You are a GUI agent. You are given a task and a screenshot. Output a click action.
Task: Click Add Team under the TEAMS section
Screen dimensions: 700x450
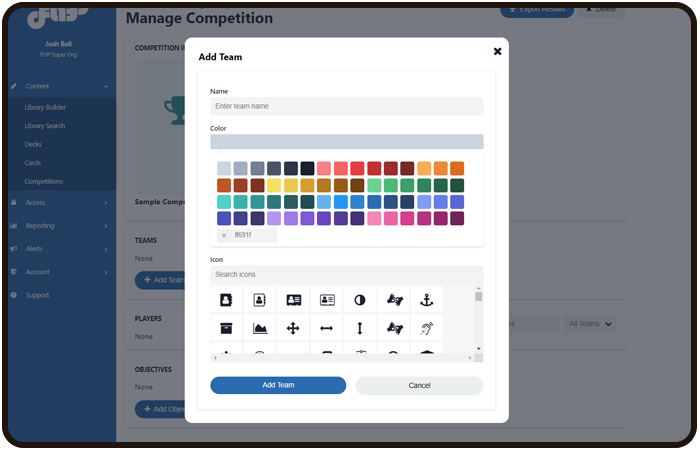[x=161, y=280]
